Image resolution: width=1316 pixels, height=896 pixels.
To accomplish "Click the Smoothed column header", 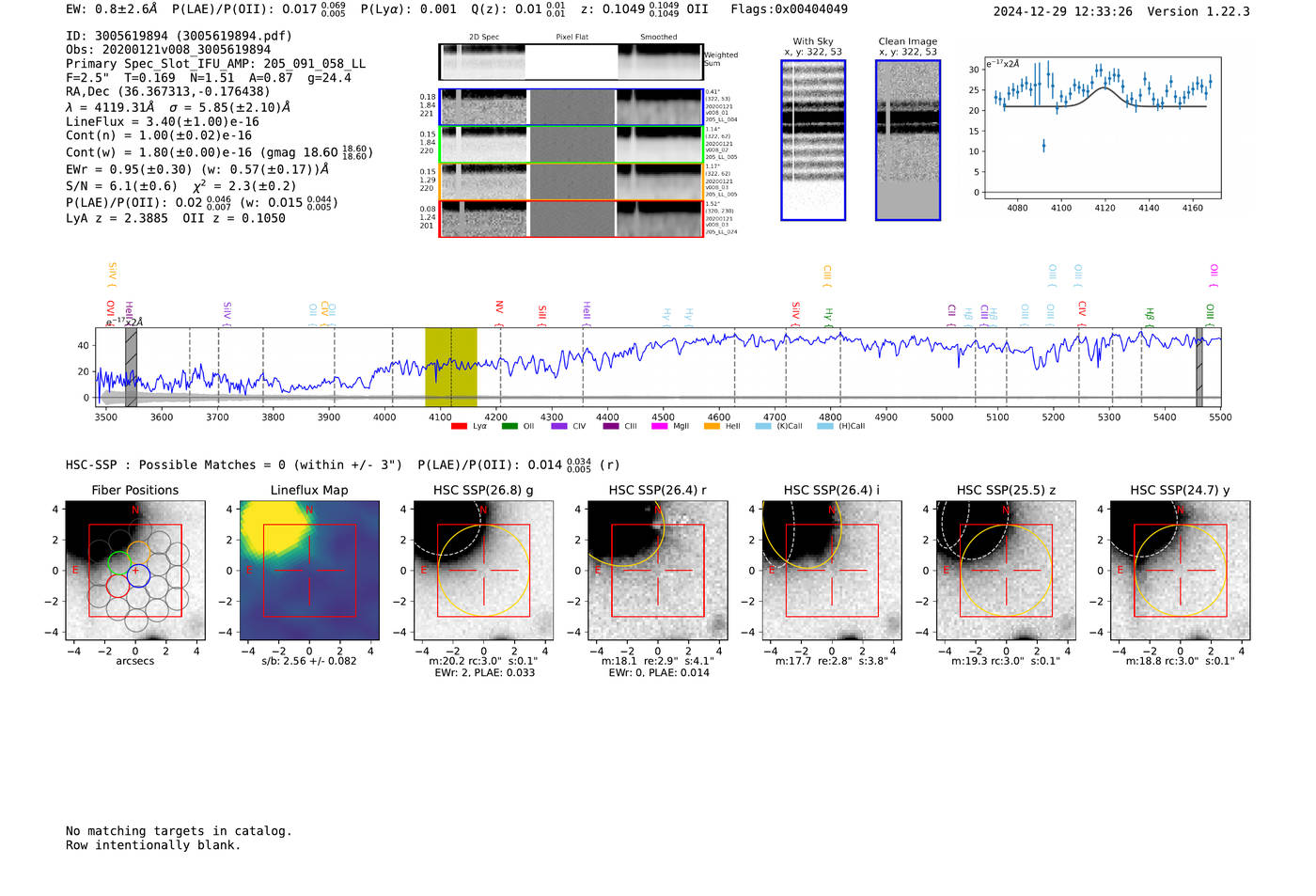I will tap(659, 38).
